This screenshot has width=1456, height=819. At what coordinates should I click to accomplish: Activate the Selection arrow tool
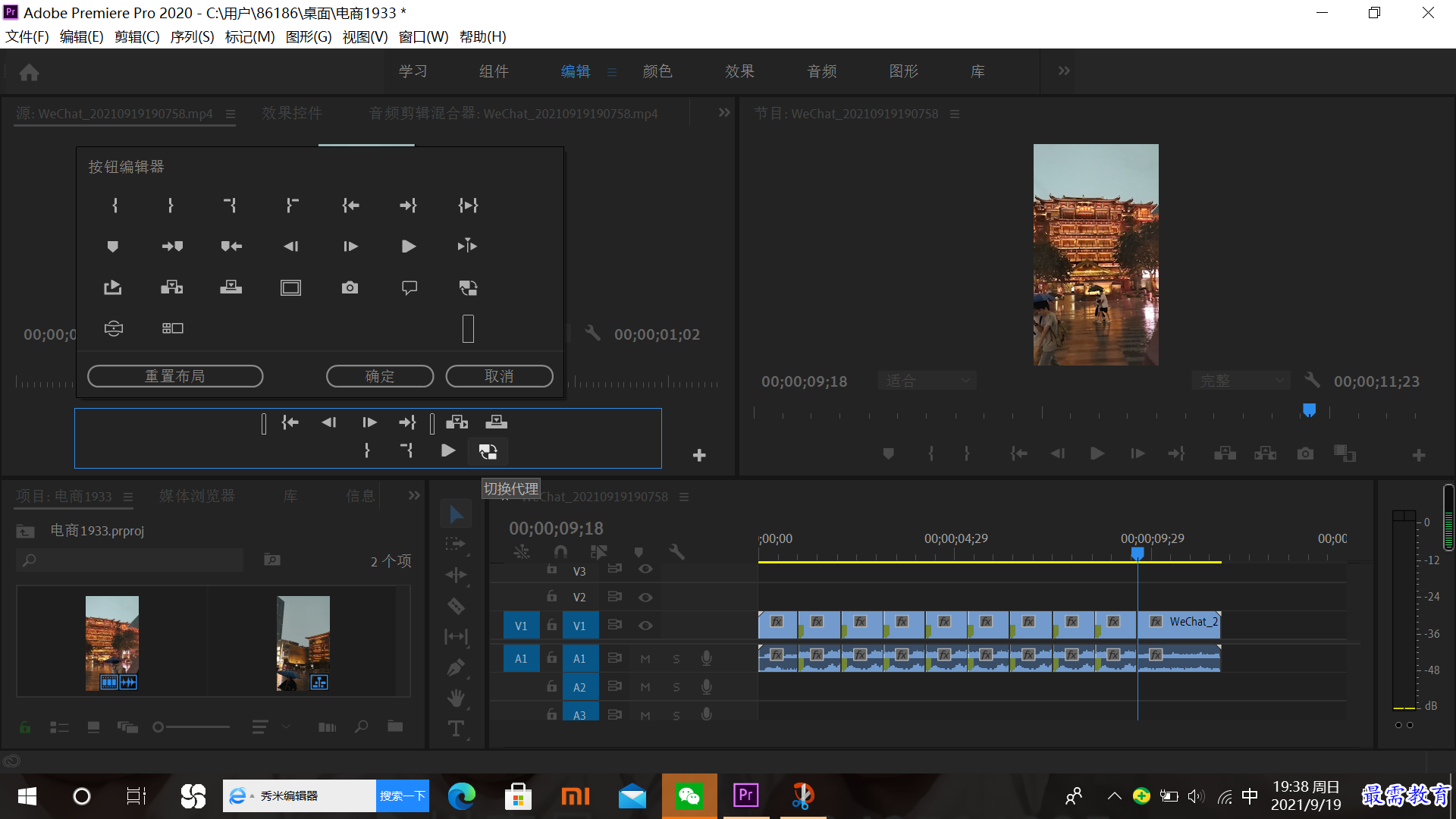[x=456, y=514]
